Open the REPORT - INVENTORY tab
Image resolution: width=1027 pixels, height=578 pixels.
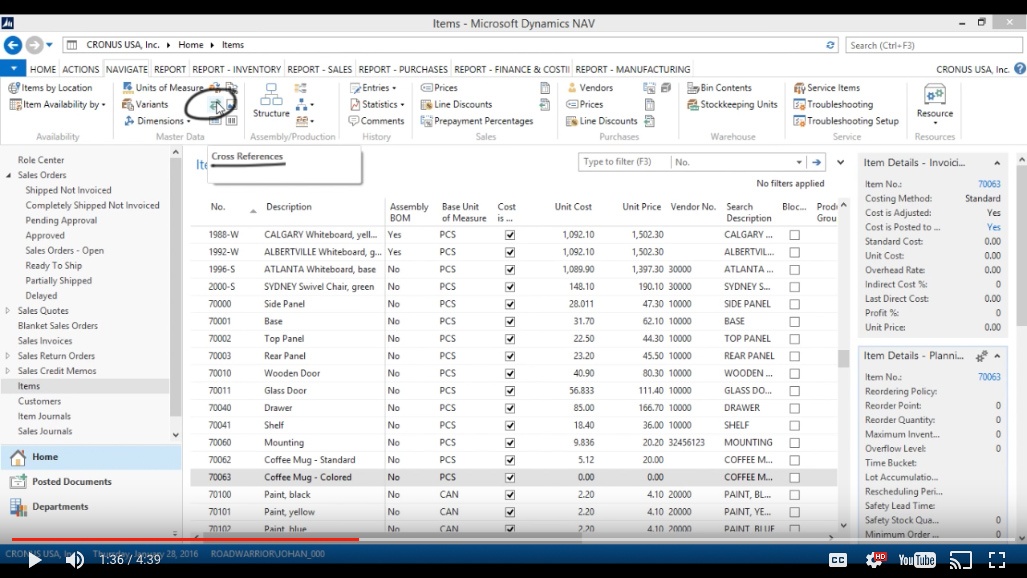pyautogui.click(x=236, y=69)
